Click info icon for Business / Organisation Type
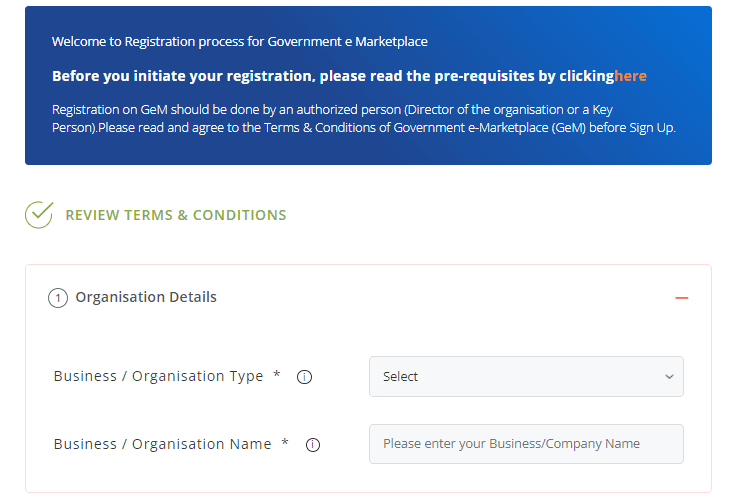Viewport: 732px width, 503px height. click(305, 377)
